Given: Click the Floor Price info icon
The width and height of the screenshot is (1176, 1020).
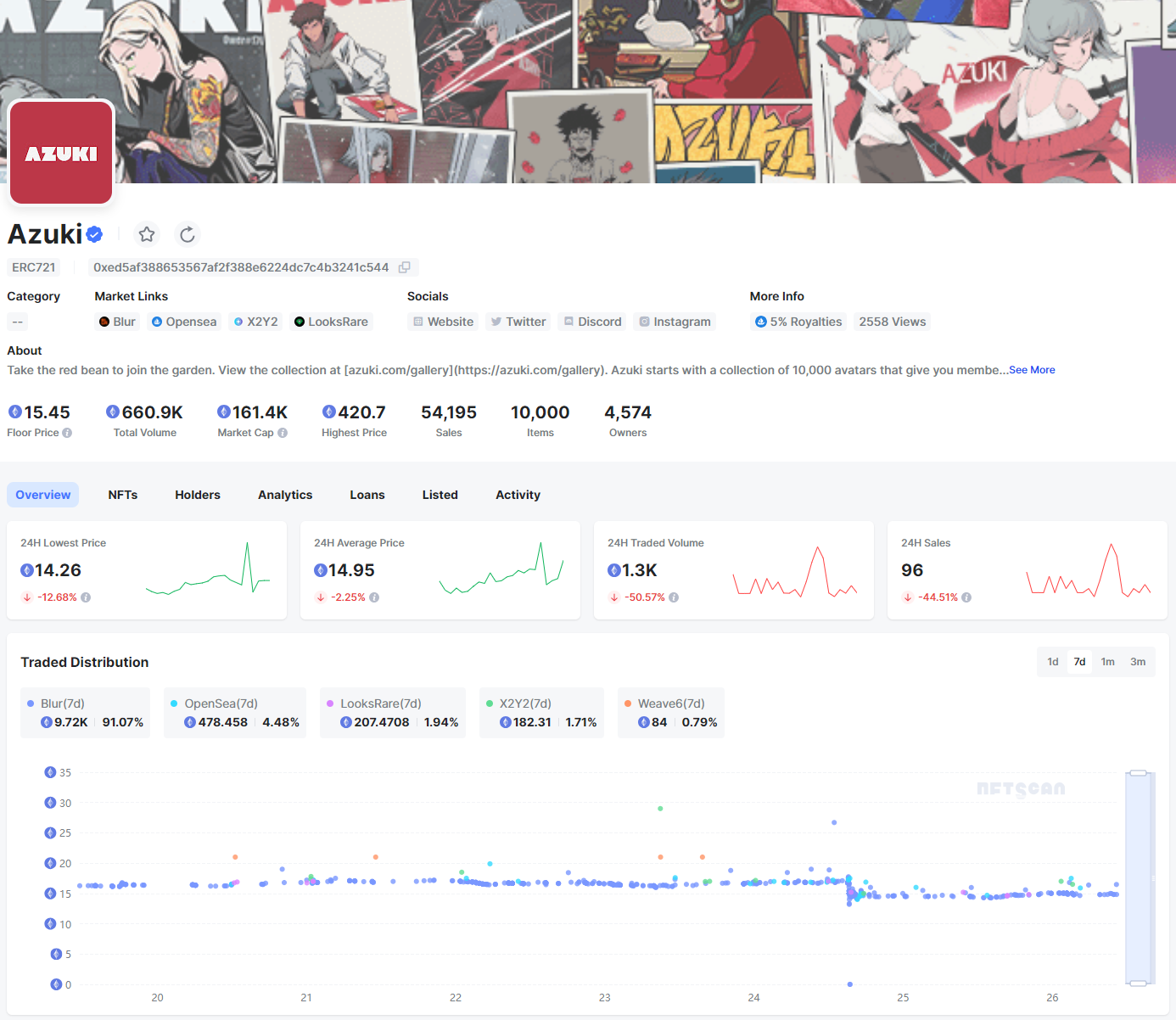Looking at the screenshot, I should (x=67, y=433).
